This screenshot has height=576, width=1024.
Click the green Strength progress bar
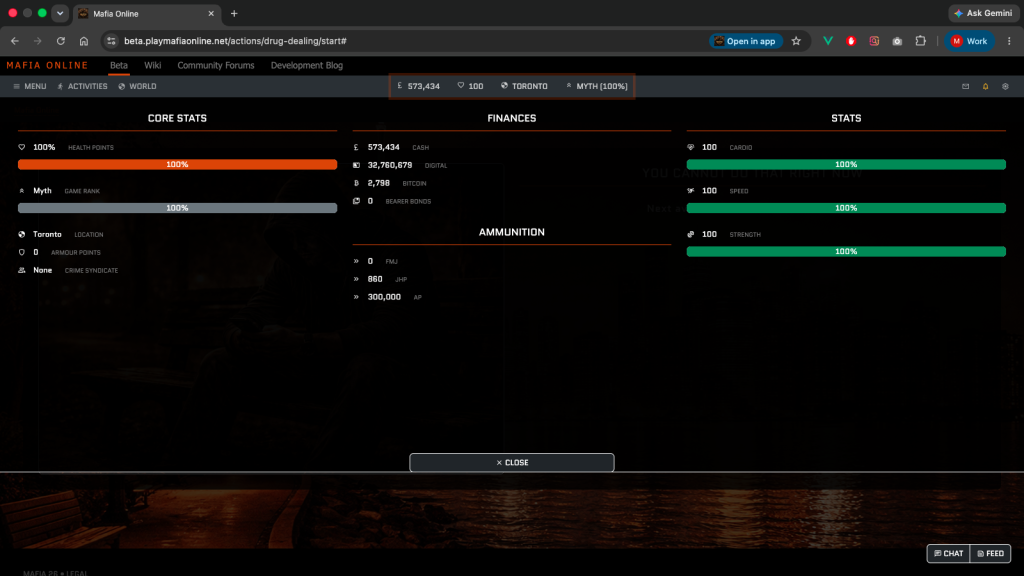pyautogui.click(x=846, y=251)
